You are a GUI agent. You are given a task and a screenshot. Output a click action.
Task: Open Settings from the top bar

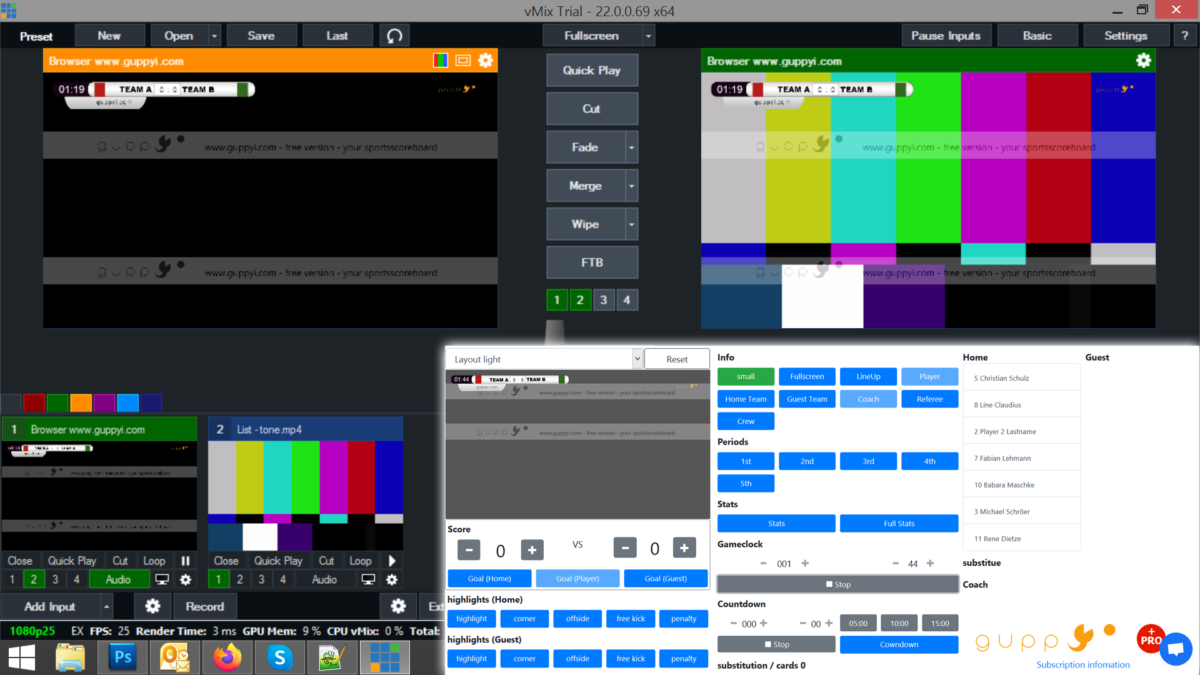[x=1125, y=35]
